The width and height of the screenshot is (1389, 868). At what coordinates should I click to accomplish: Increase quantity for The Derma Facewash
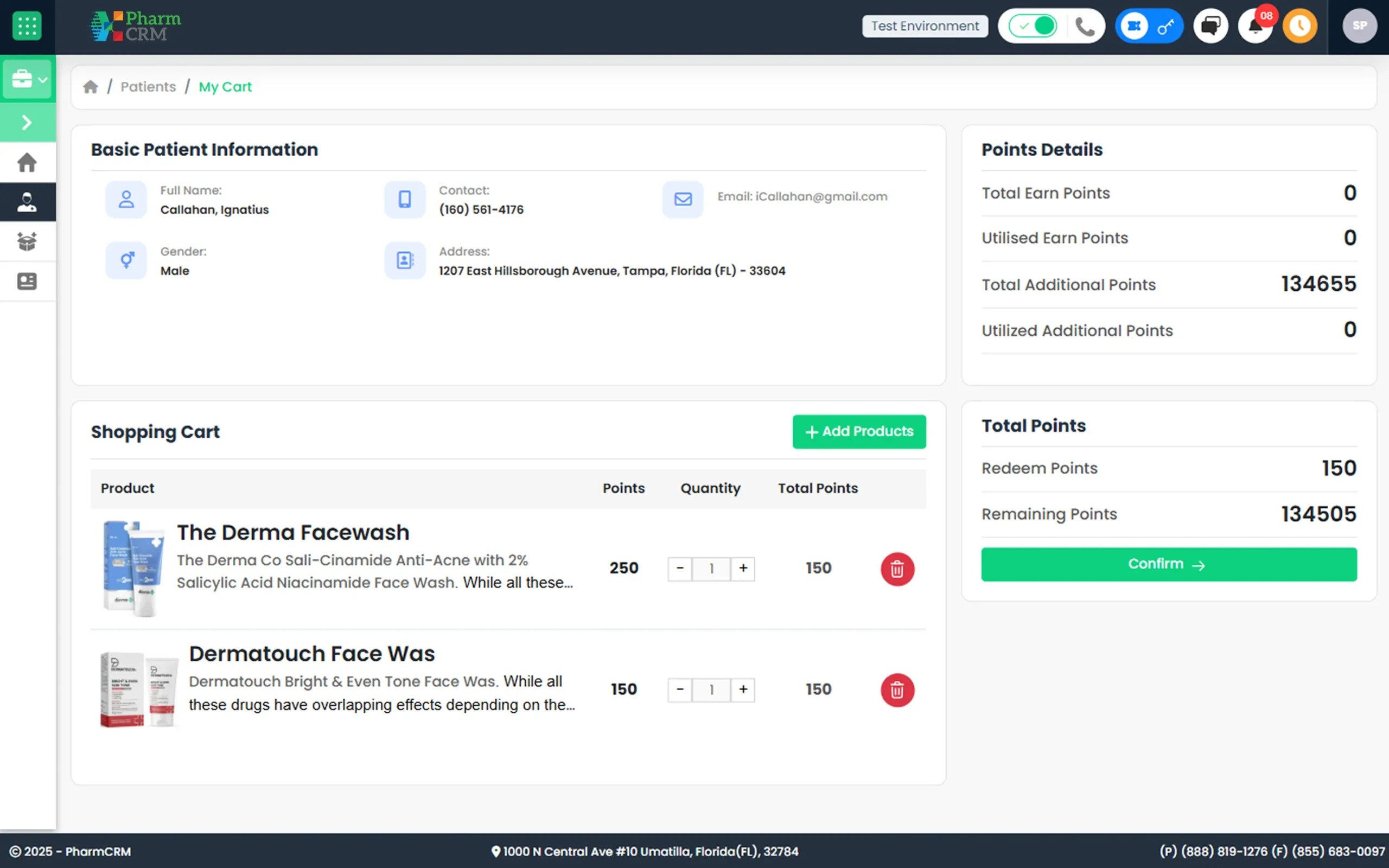[x=743, y=569]
